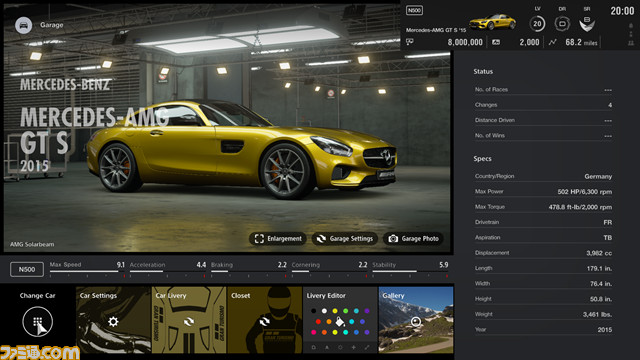
Task: Click the DR driver rating icon
Action: point(562,23)
